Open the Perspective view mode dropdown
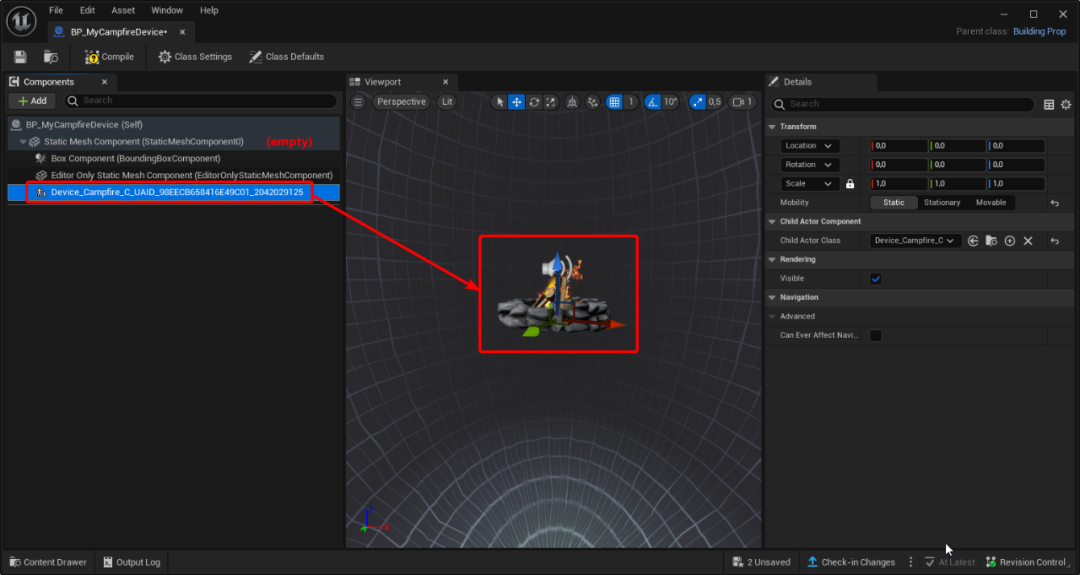The width and height of the screenshot is (1080, 575). click(401, 102)
